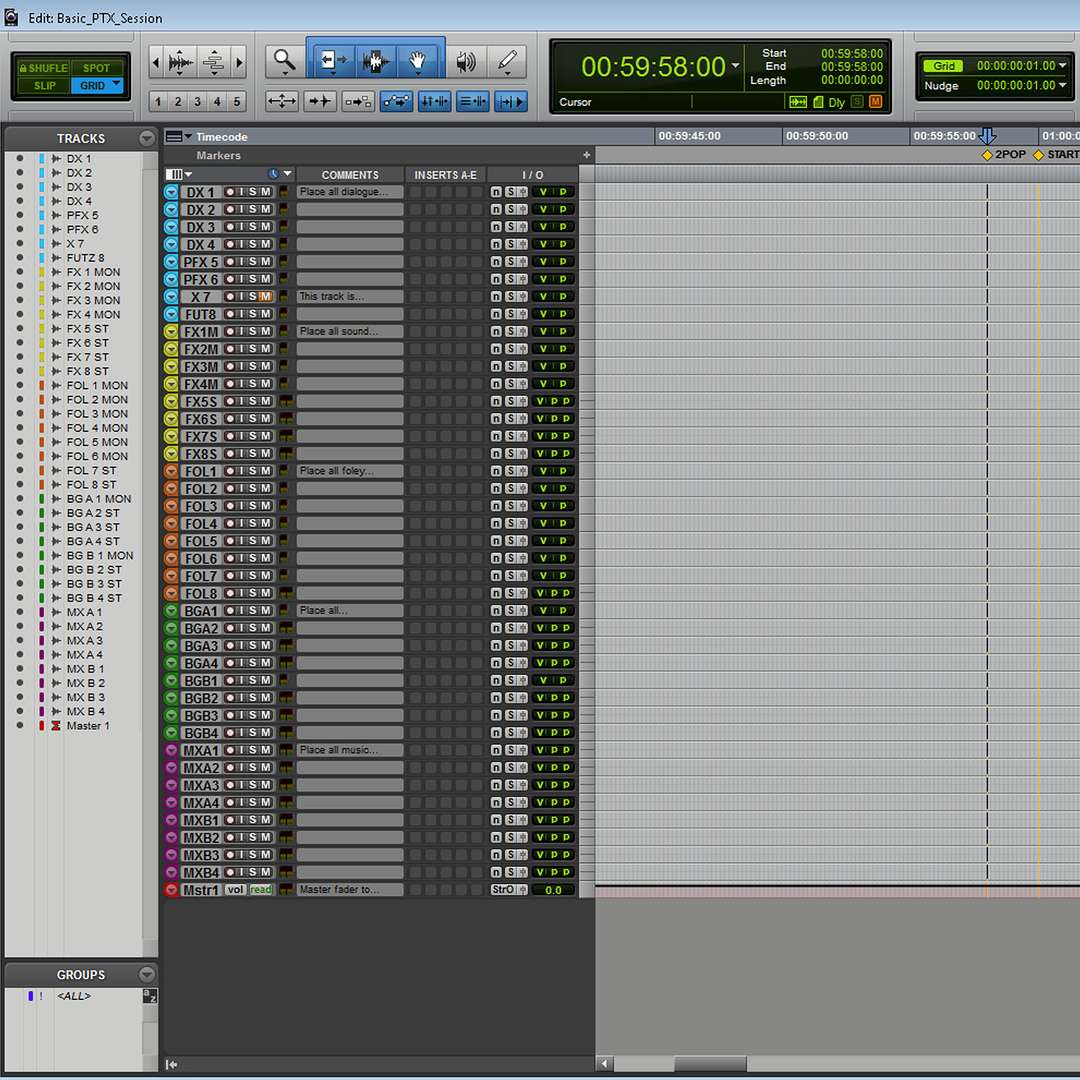Switch edit mode to SPOT
The height and width of the screenshot is (1080, 1080).
click(96, 68)
